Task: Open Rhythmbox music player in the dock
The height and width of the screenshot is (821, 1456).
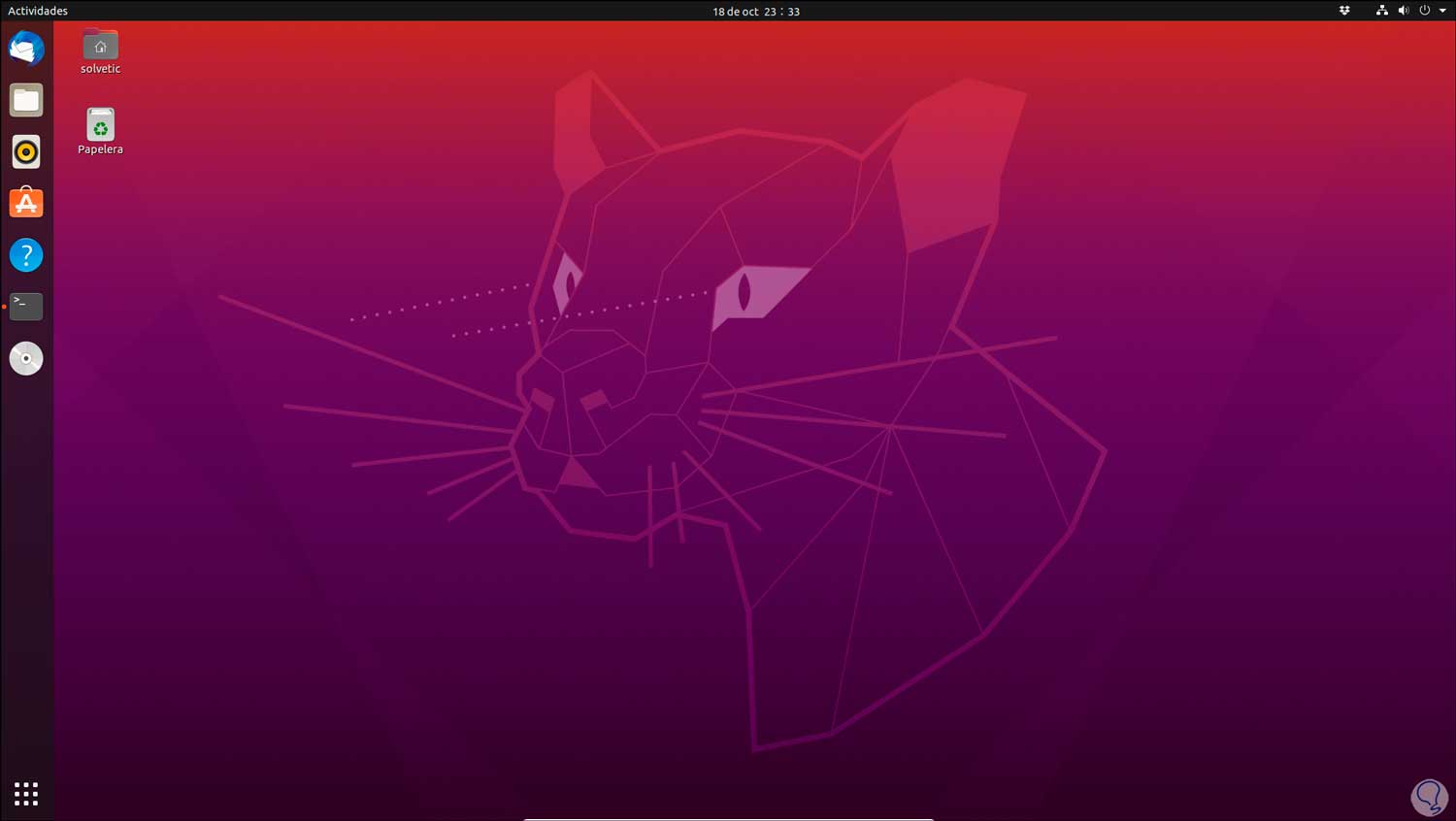Action: point(26,151)
